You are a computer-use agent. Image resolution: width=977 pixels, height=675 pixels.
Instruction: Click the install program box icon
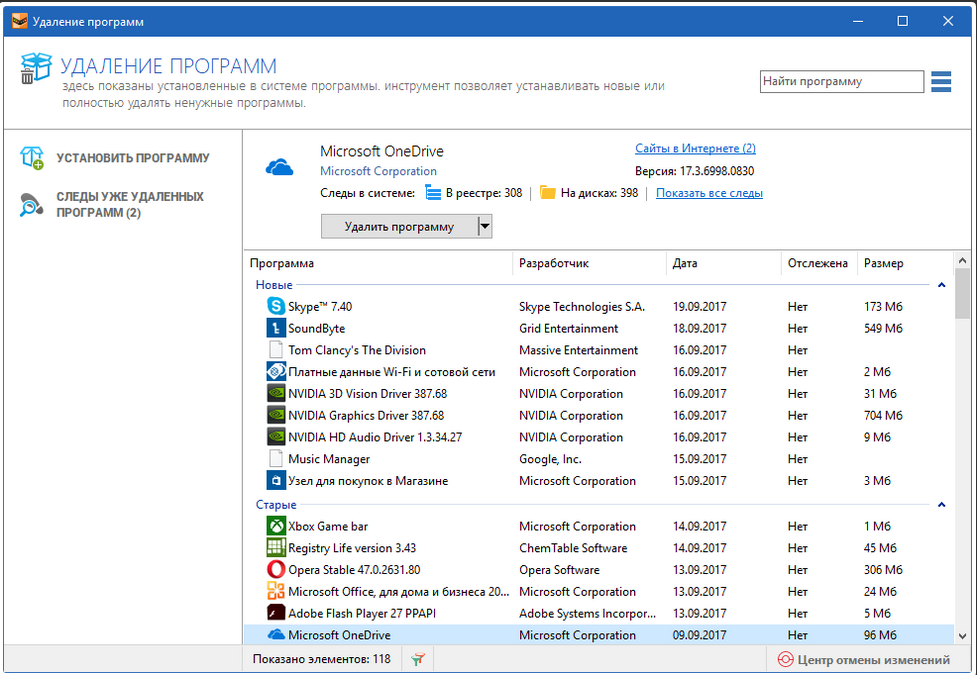click(x=32, y=158)
